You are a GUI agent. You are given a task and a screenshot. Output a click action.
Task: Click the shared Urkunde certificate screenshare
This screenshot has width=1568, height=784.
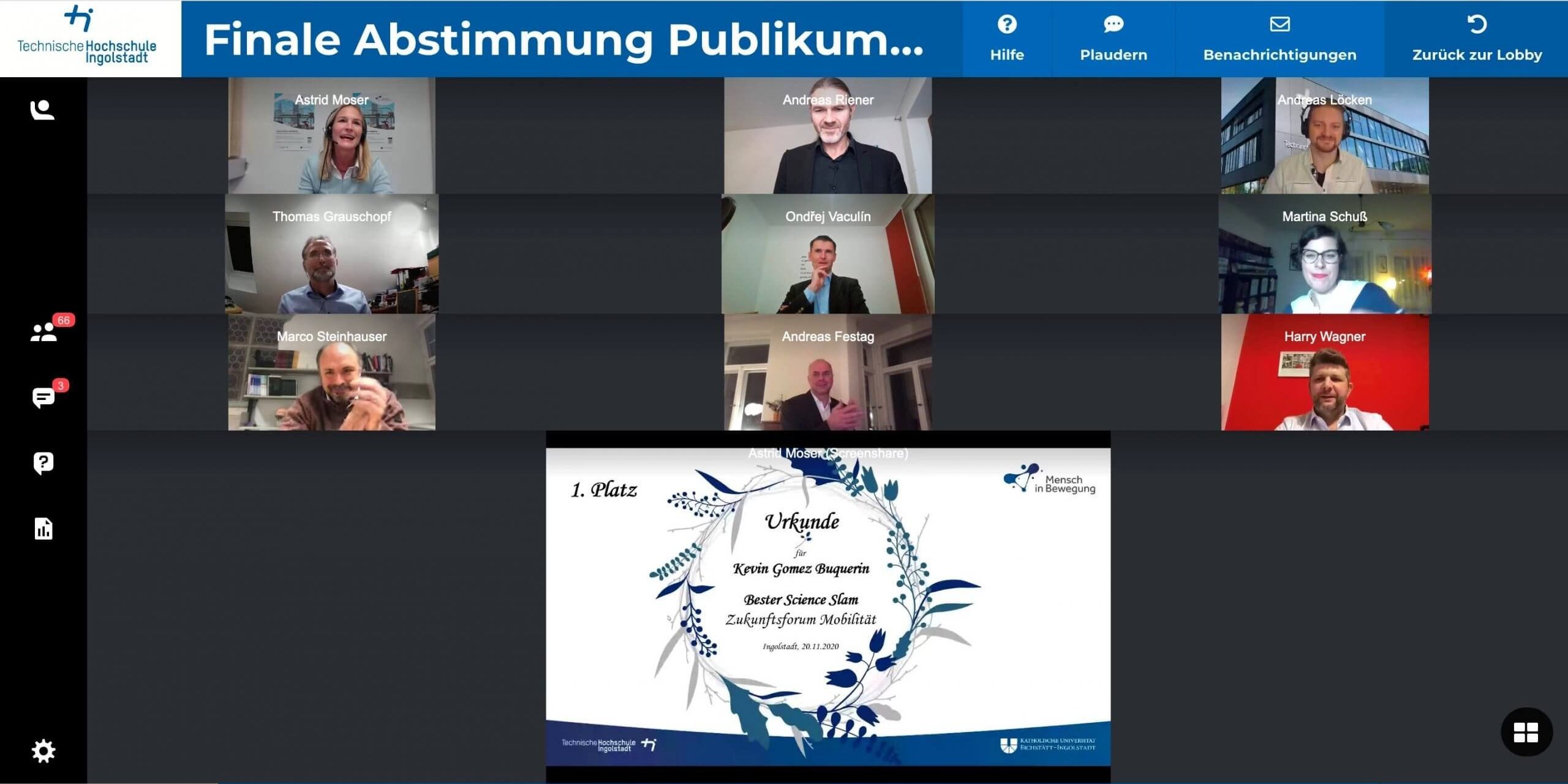[827, 606]
